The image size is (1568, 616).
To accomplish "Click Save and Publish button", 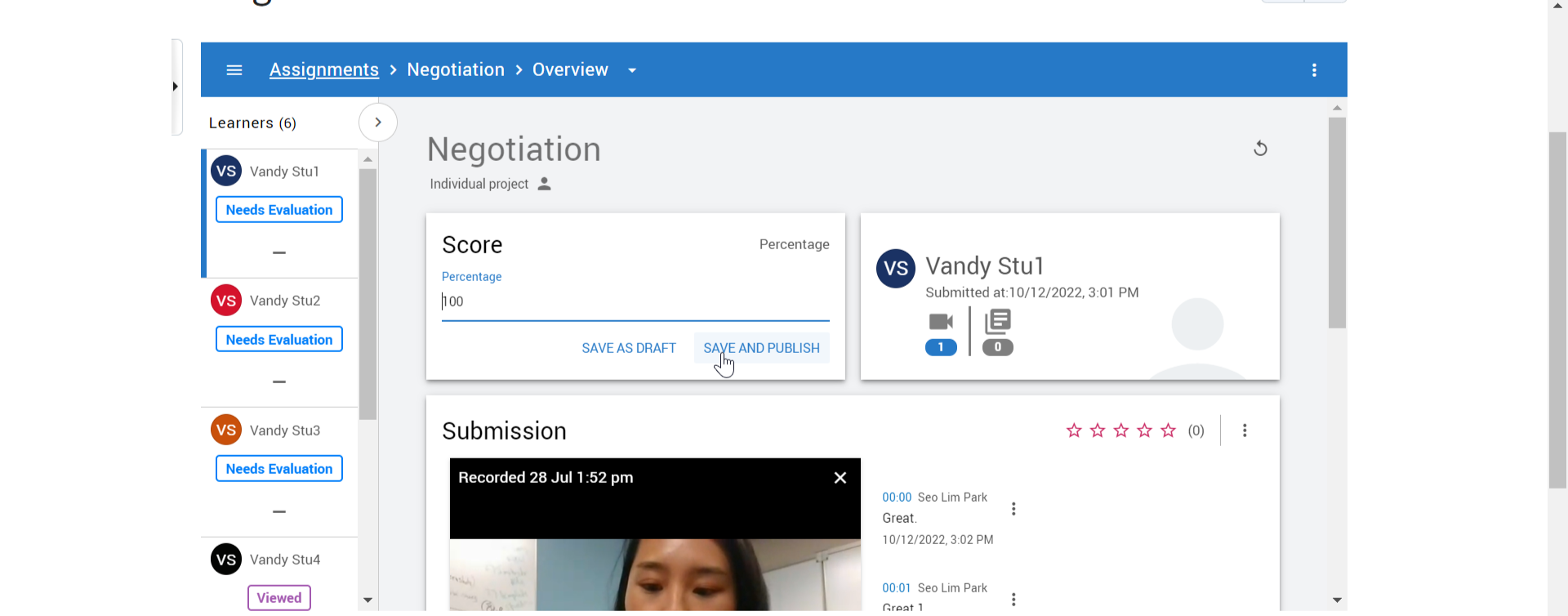I will click(x=761, y=348).
